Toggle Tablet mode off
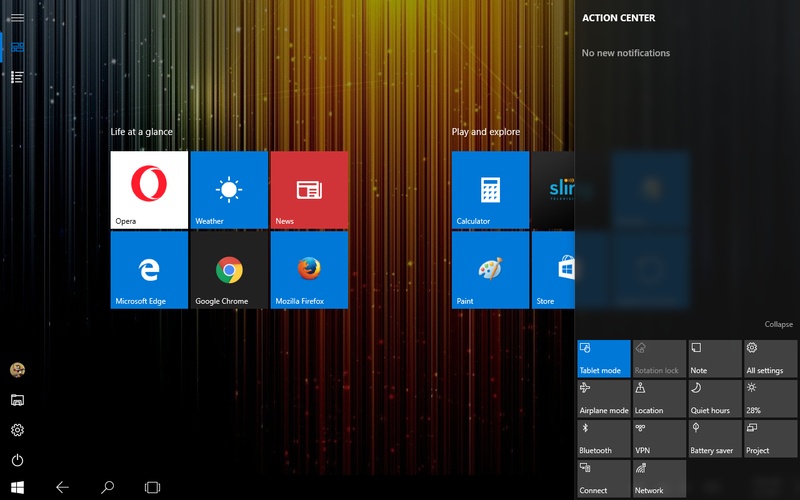Screen dimensions: 800x500 click(604, 358)
